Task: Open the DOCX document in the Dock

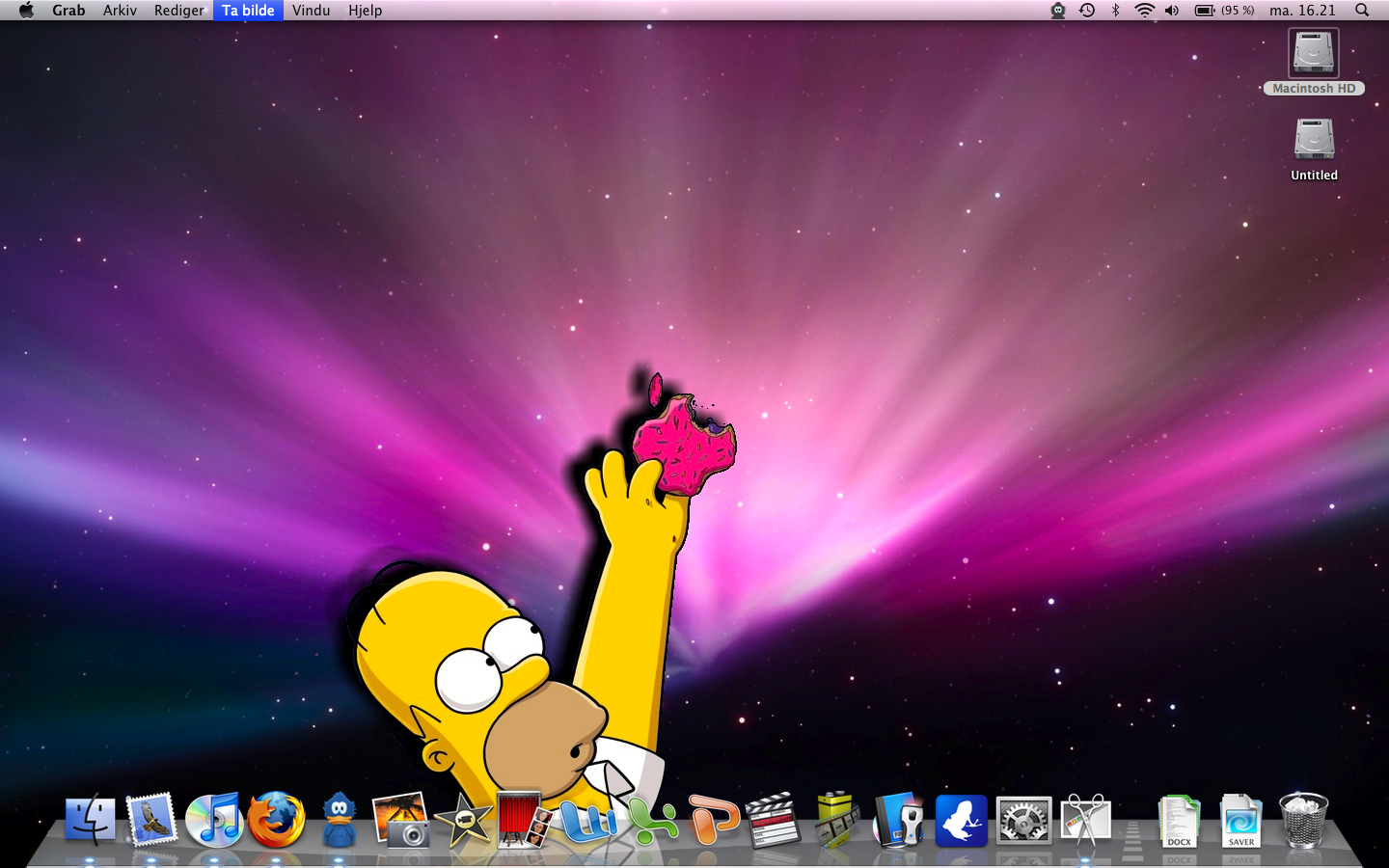Action: pyautogui.click(x=1179, y=821)
